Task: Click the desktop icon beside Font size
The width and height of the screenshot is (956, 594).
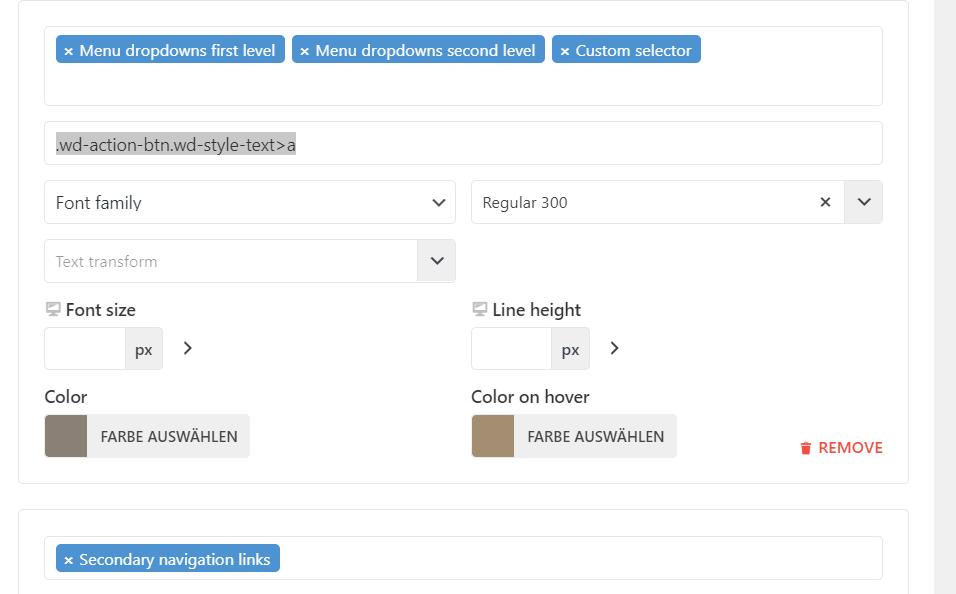Action: [53, 310]
